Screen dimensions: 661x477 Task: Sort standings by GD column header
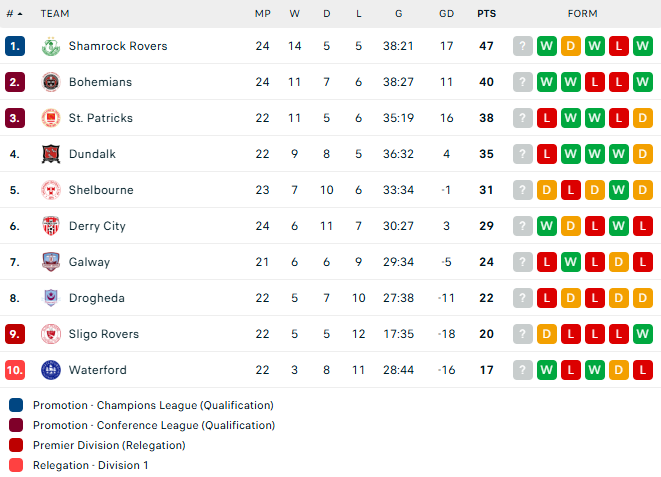point(446,14)
